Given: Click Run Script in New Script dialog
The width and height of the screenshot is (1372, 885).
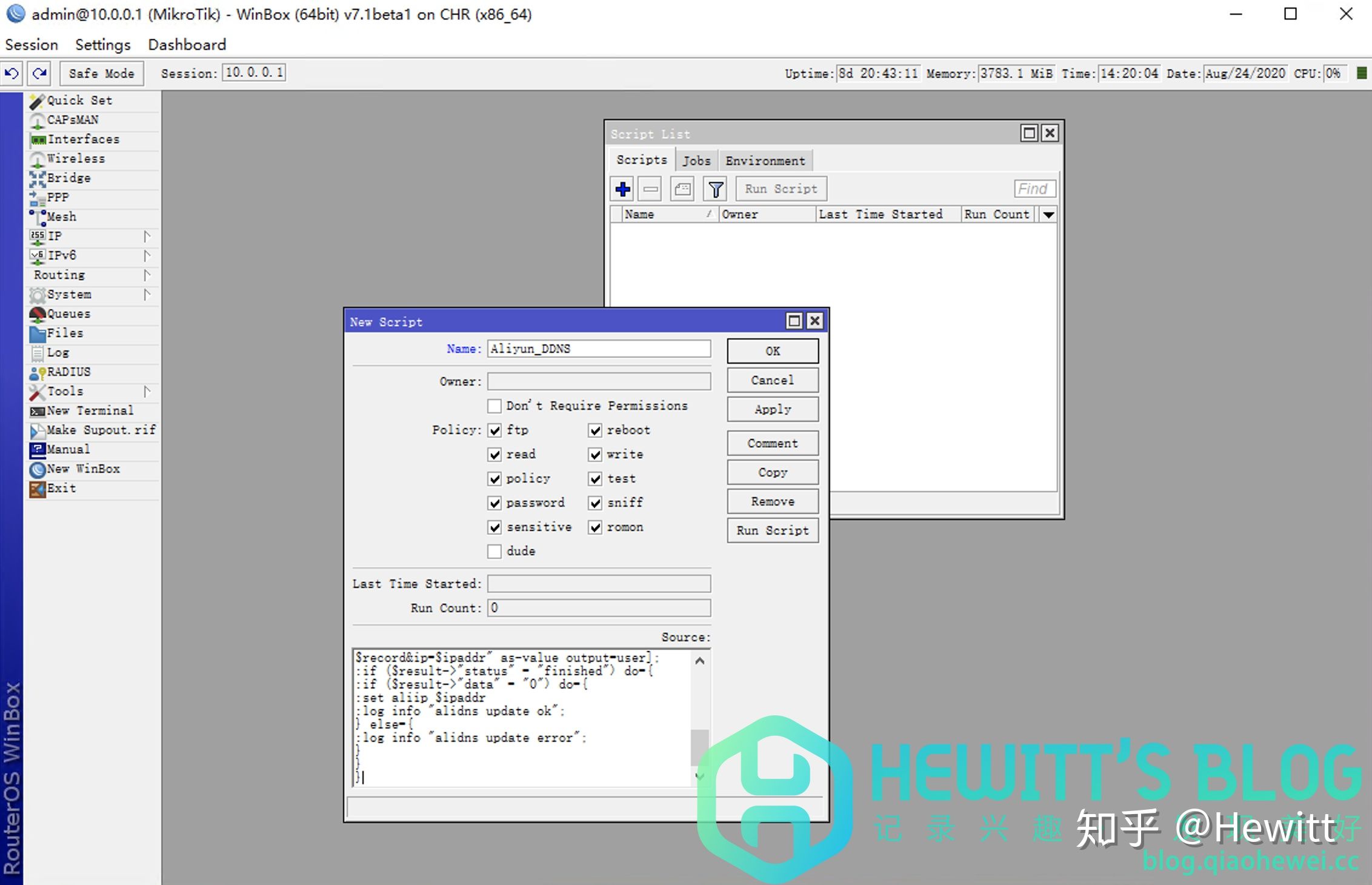Looking at the screenshot, I should [773, 530].
